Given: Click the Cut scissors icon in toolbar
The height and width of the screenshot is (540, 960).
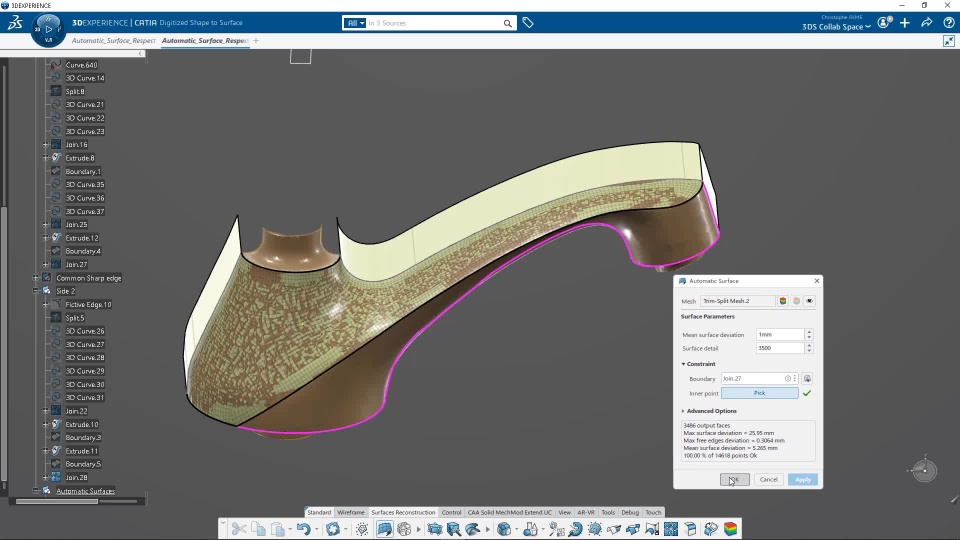Looking at the screenshot, I should click(x=238, y=529).
